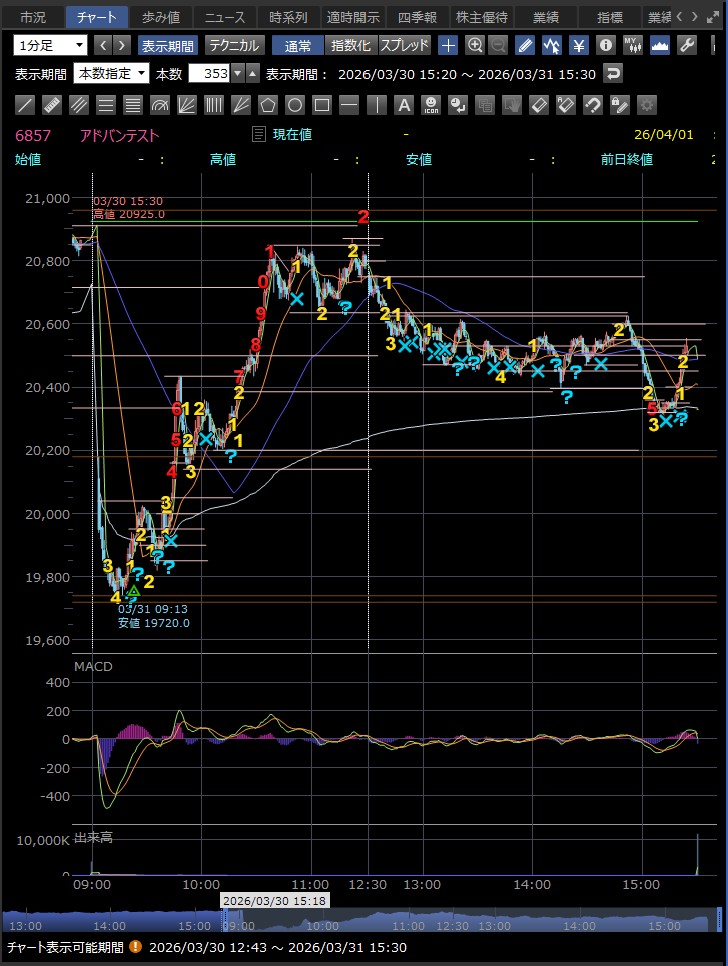Screen dimensions: 728x966
Task: Open the 四季報 tab
Action: pyautogui.click(x=417, y=17)
